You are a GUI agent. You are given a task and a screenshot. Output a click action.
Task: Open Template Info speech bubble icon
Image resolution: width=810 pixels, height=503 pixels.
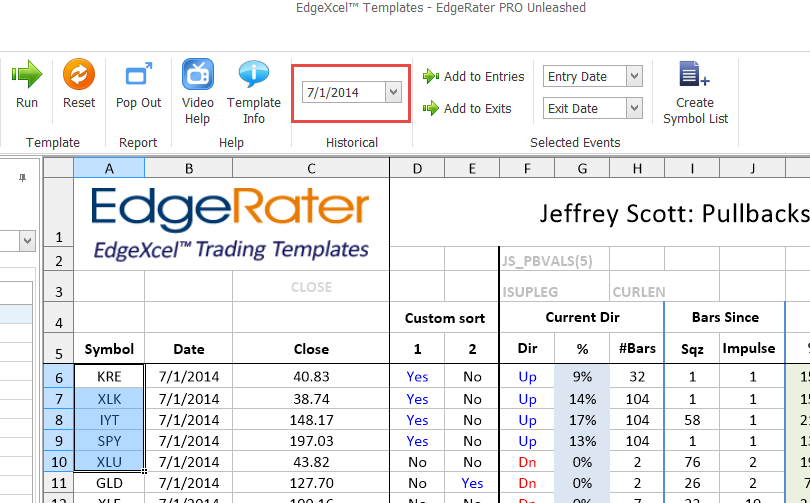coord(254,74)
